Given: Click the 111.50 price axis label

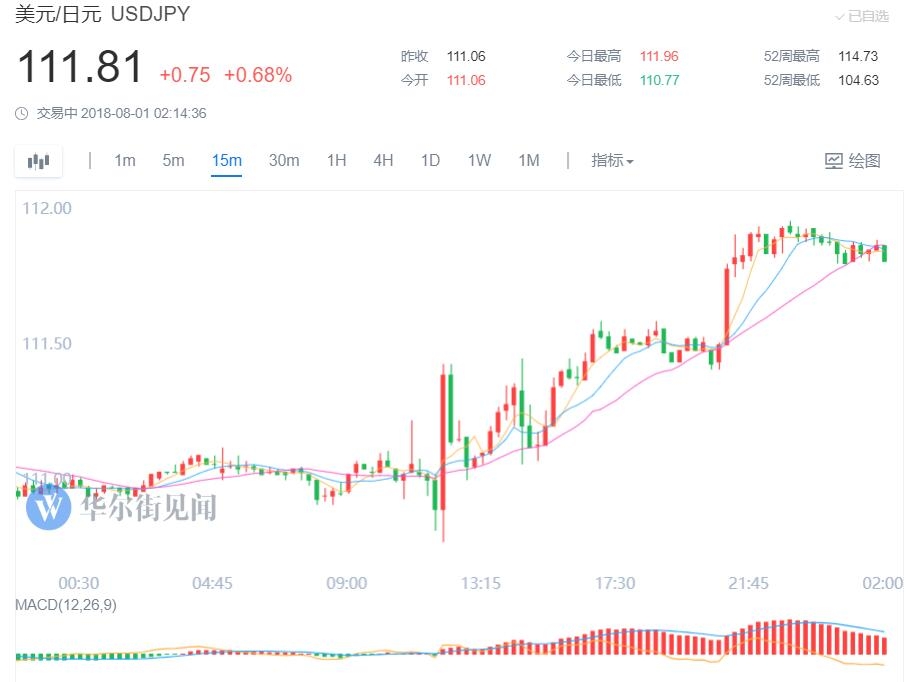Looking at the screenshot, I should [x=47, y=343].
